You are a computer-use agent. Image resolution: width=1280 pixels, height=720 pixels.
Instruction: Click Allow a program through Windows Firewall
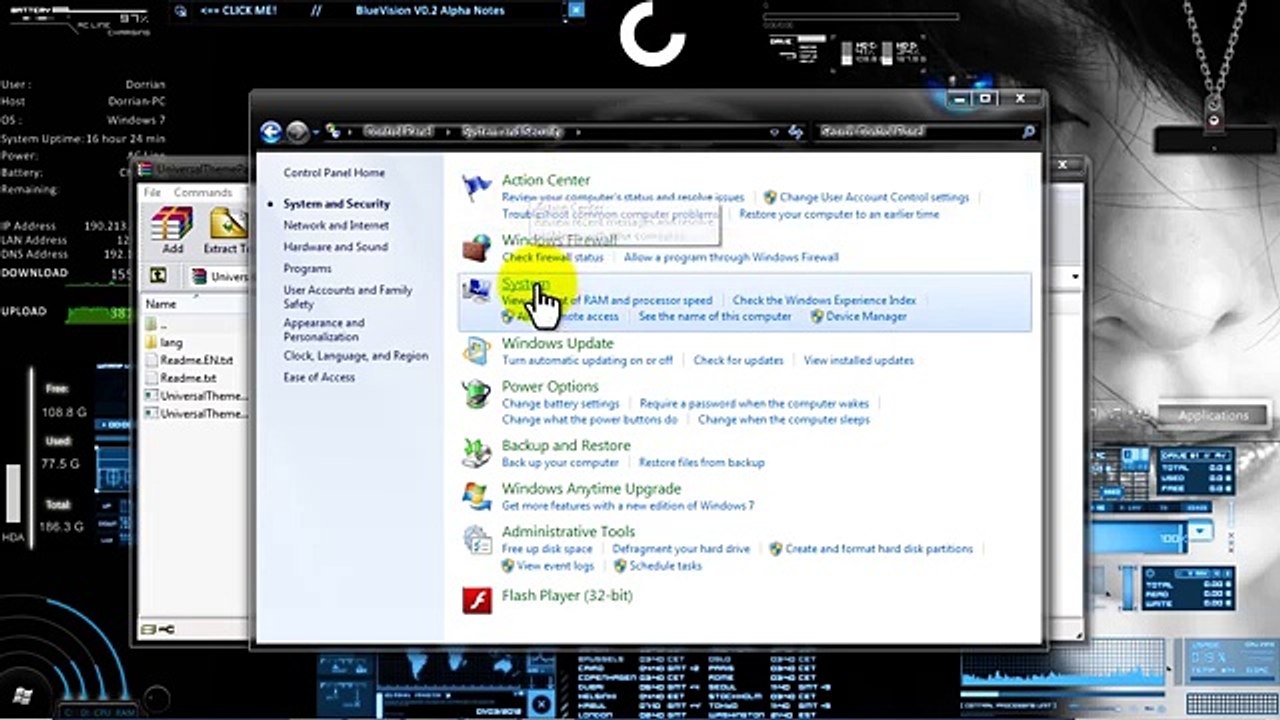click(x=731, y=258)
